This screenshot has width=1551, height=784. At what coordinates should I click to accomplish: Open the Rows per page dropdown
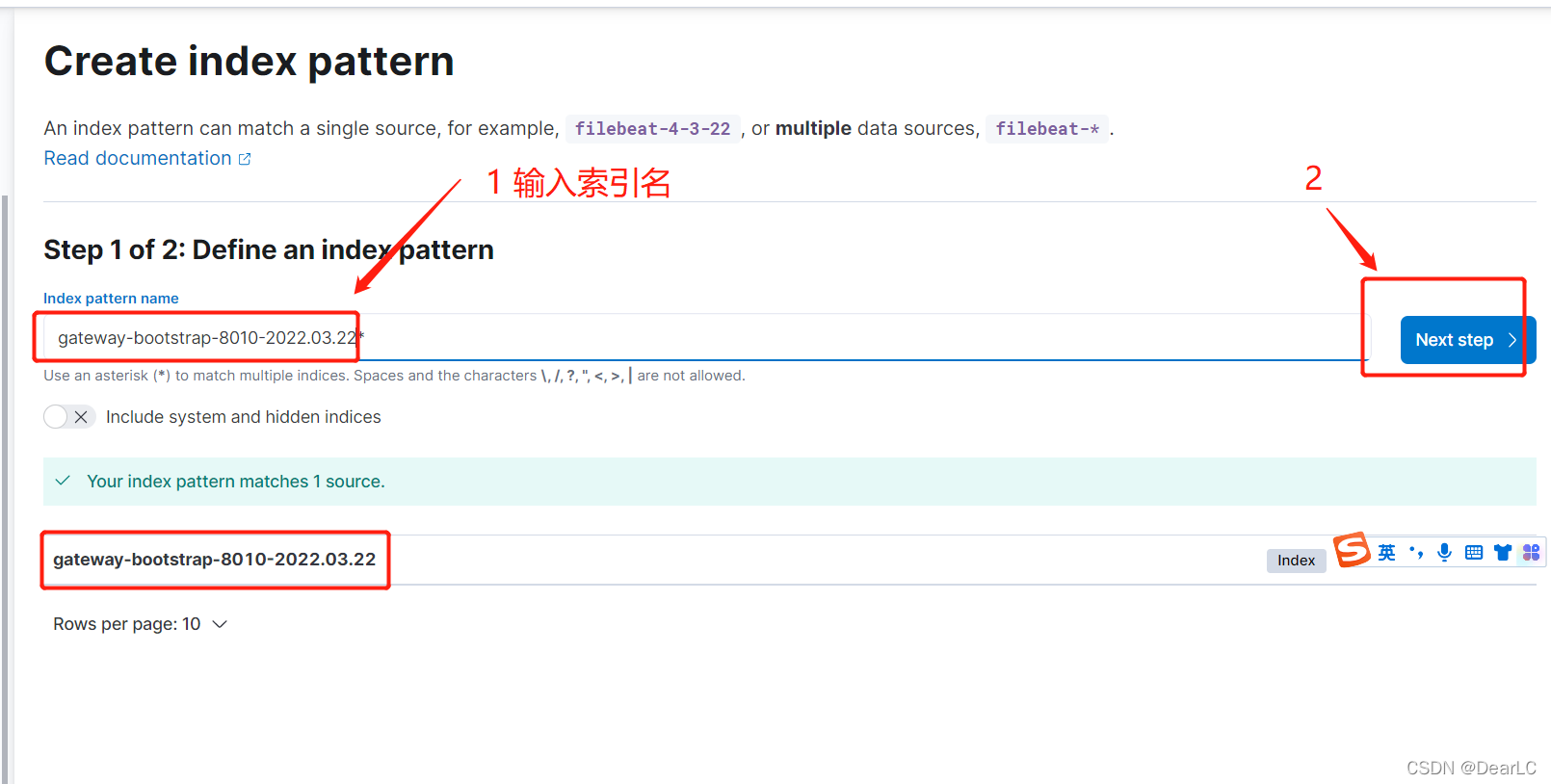(x=140, y=624)
